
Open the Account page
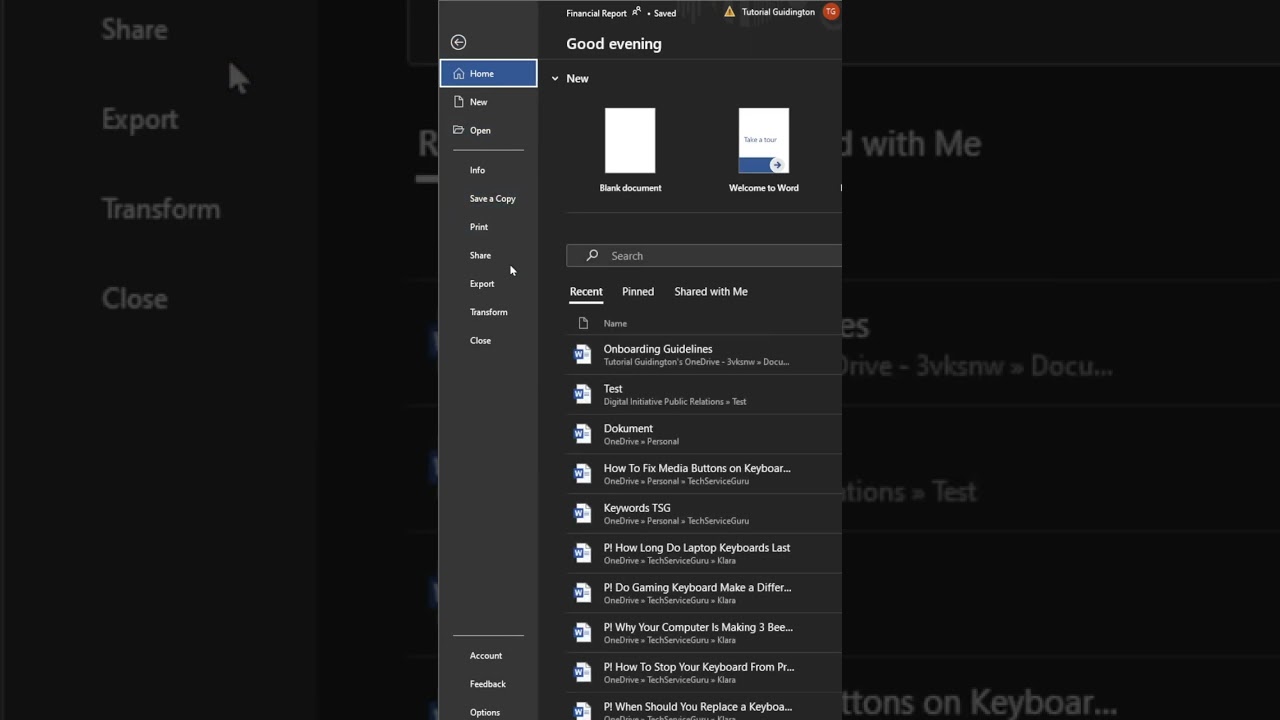[488, 656]
